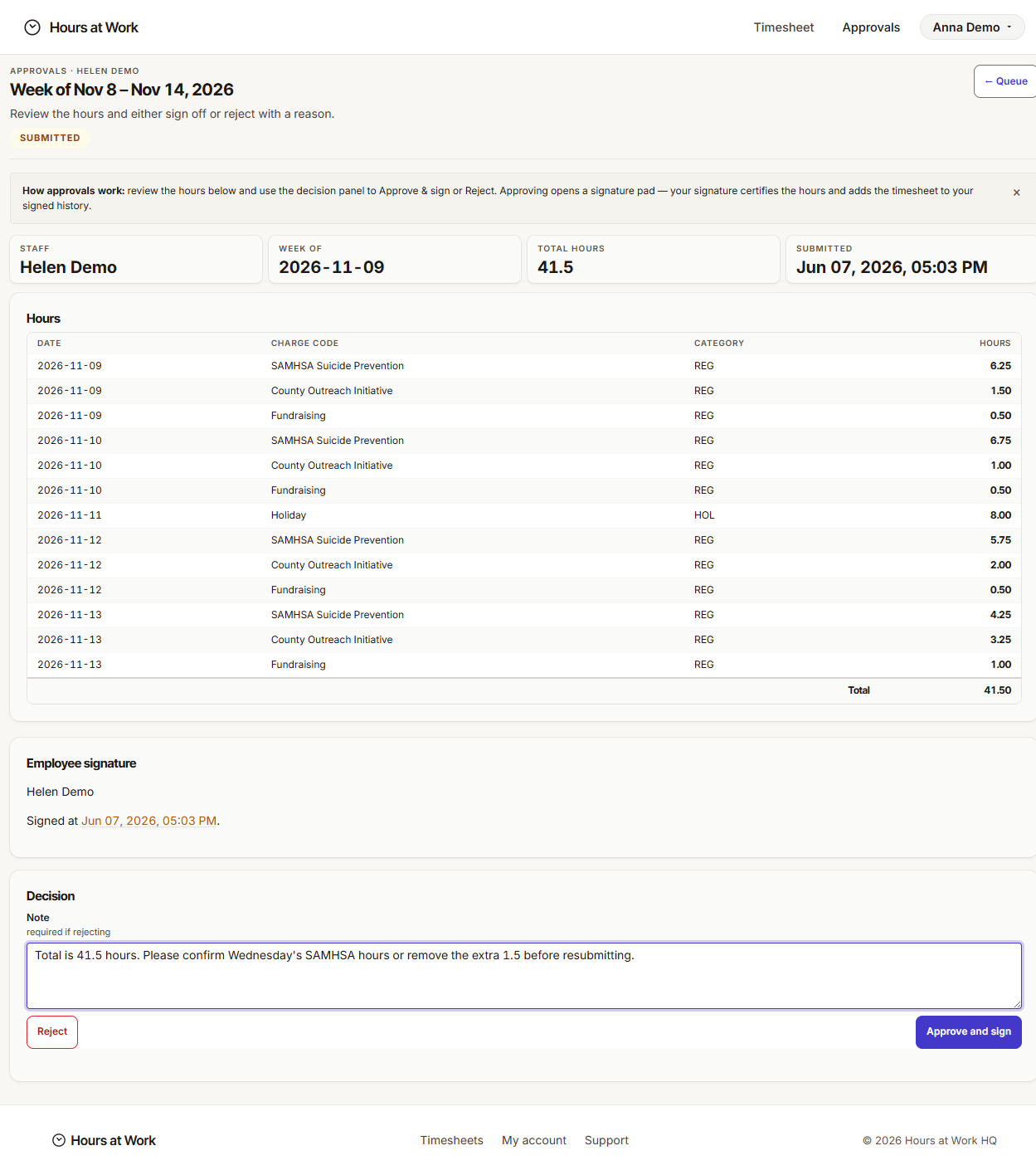
Task: Return to the Queue with back button
Action: click(1005, 81)
